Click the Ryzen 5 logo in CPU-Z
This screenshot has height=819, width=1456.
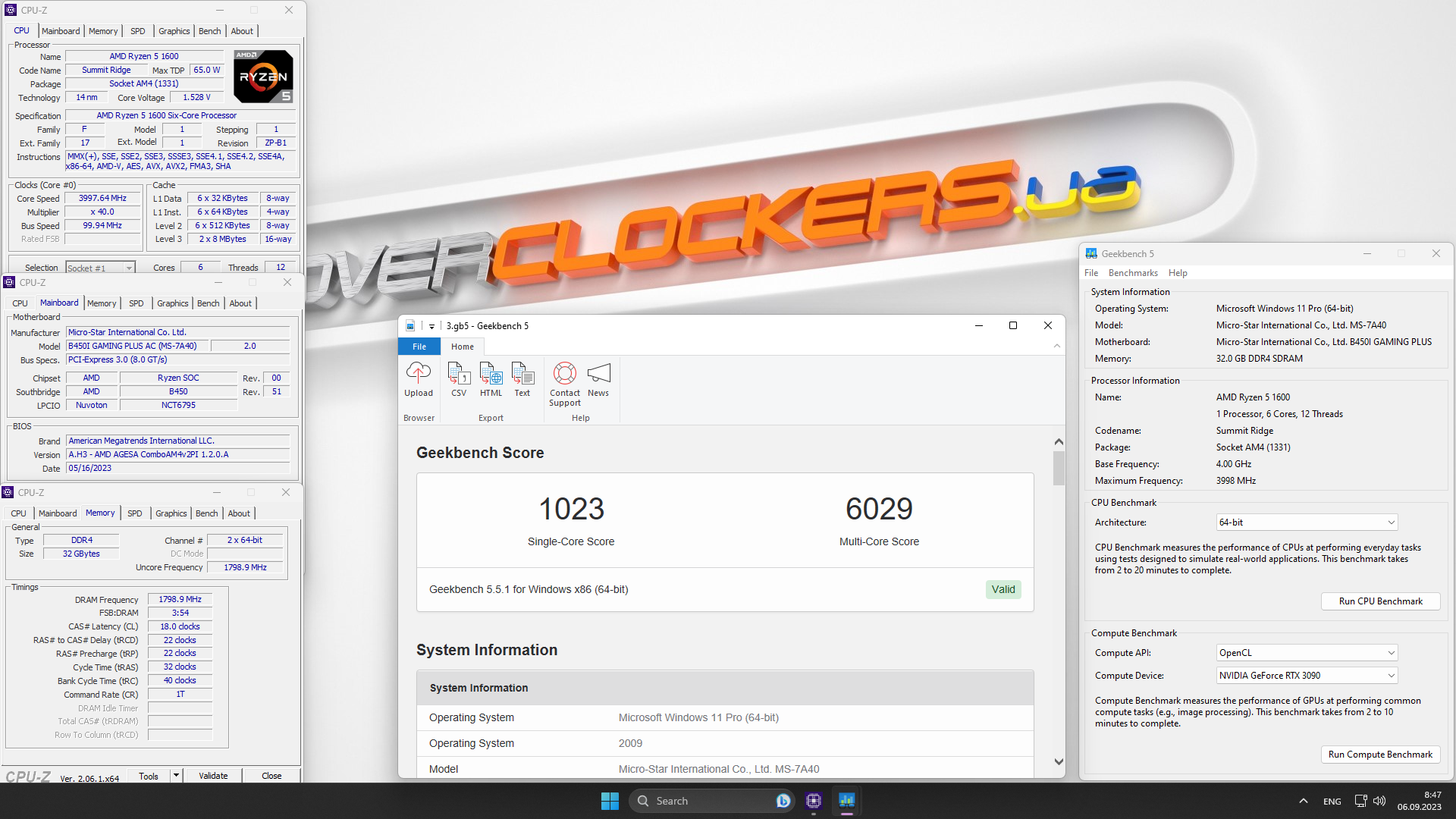coord(263,77)
